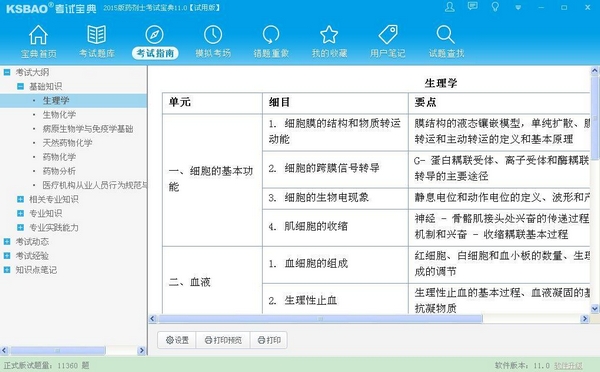This screenshot has width=600, height=372.
Task: Click the cell 生理性止血
Action: [x=335, y=299]
